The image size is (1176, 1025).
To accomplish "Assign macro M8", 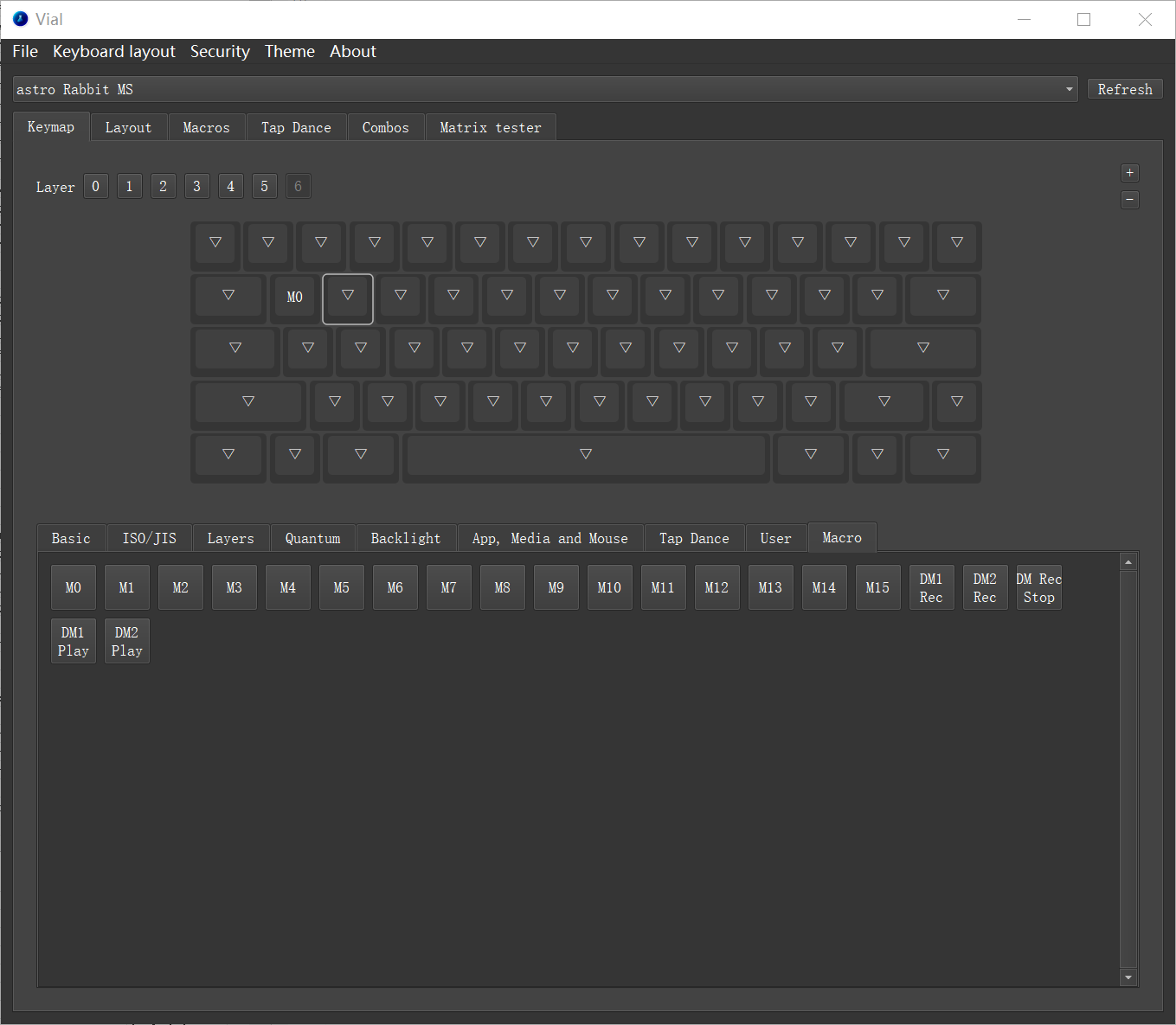I will point(503,587).
